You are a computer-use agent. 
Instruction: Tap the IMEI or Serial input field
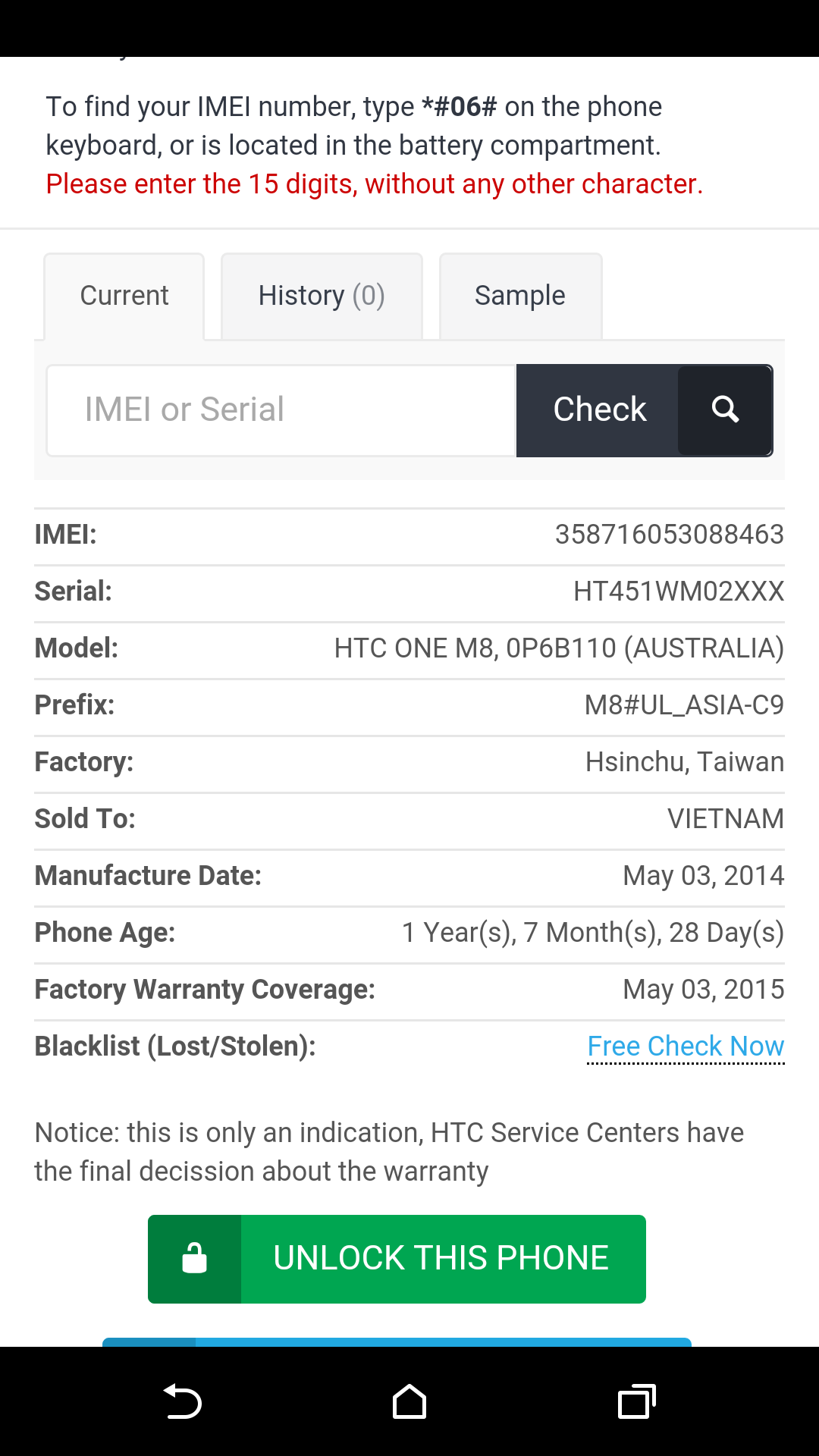[x=281, y=410]
